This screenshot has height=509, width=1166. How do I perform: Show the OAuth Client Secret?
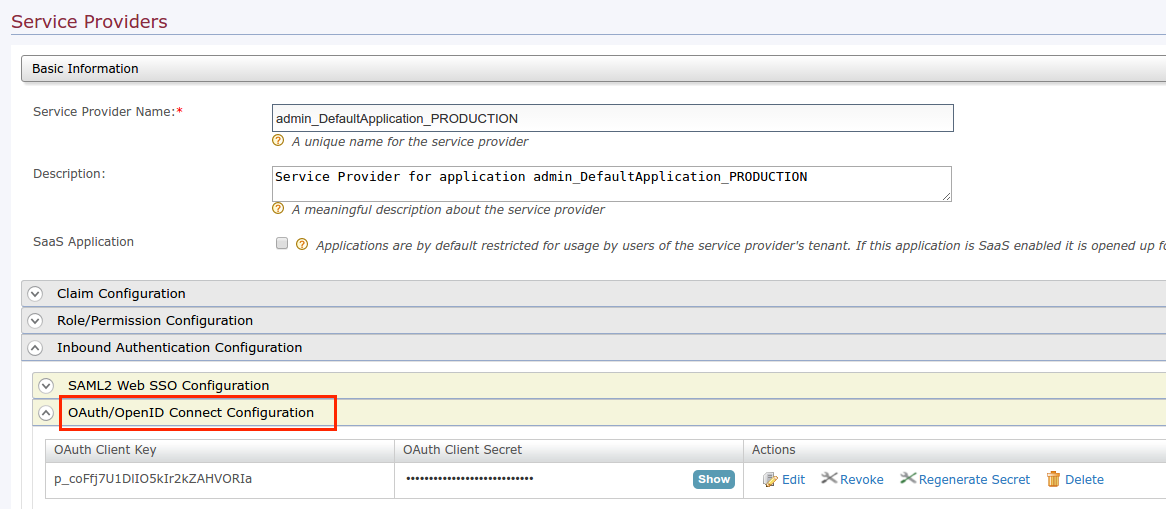click(x=713, y=480)
